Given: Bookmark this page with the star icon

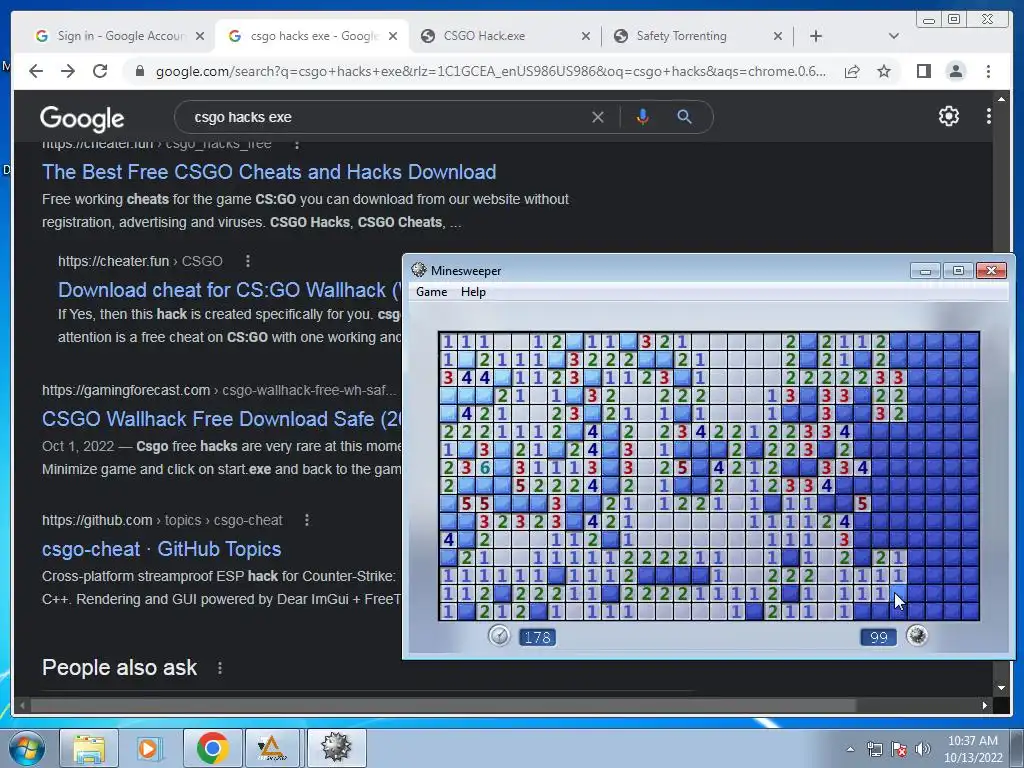Looking at the screenshot, I should point(884,71).
